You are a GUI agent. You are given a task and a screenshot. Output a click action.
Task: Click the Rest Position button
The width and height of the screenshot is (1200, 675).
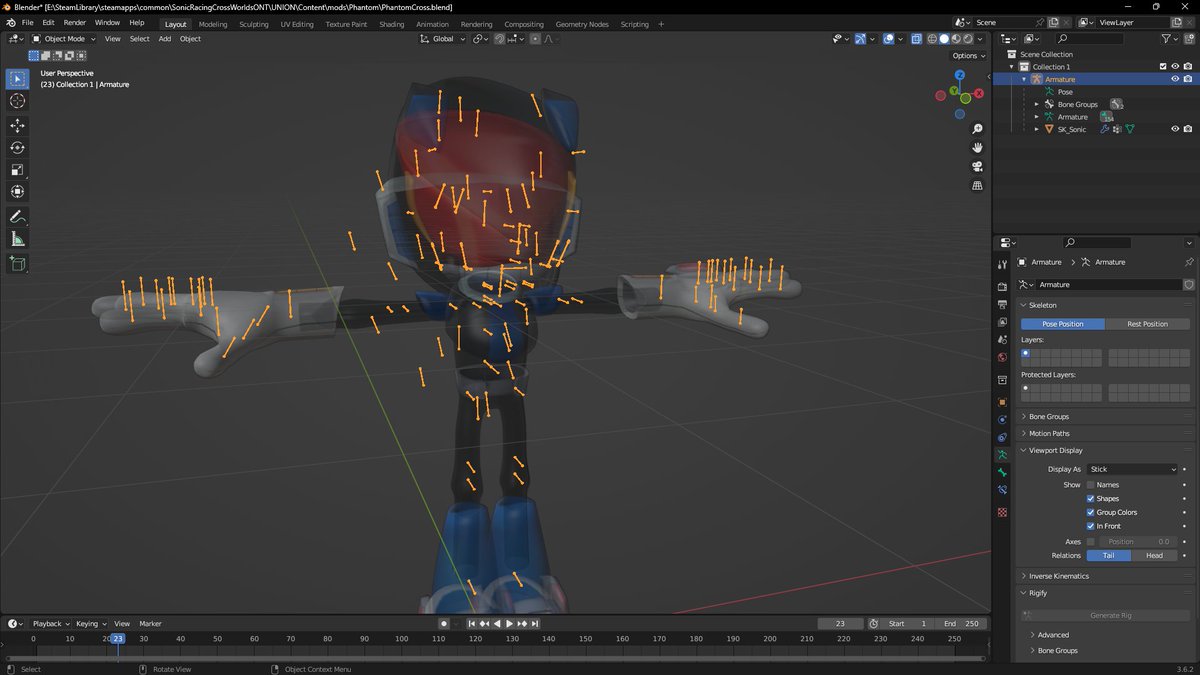pyautogui.click(x=1147, y=324)
